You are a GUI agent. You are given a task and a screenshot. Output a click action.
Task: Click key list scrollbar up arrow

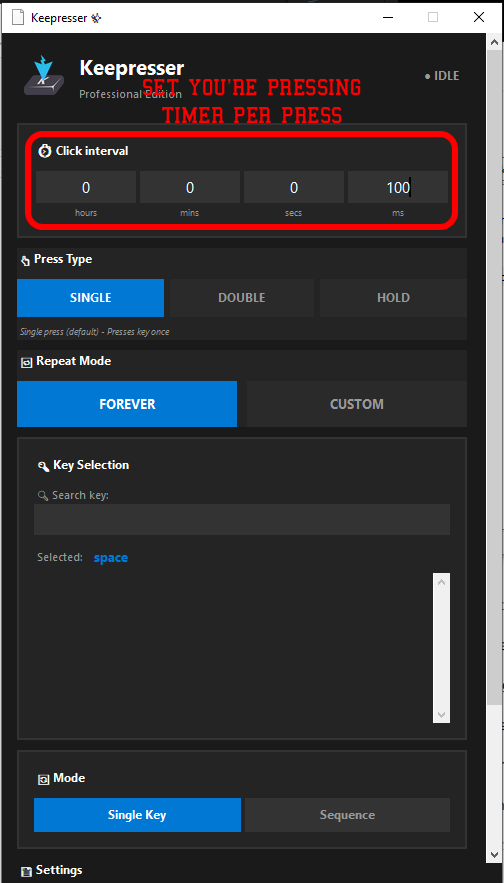coord(441,582)
